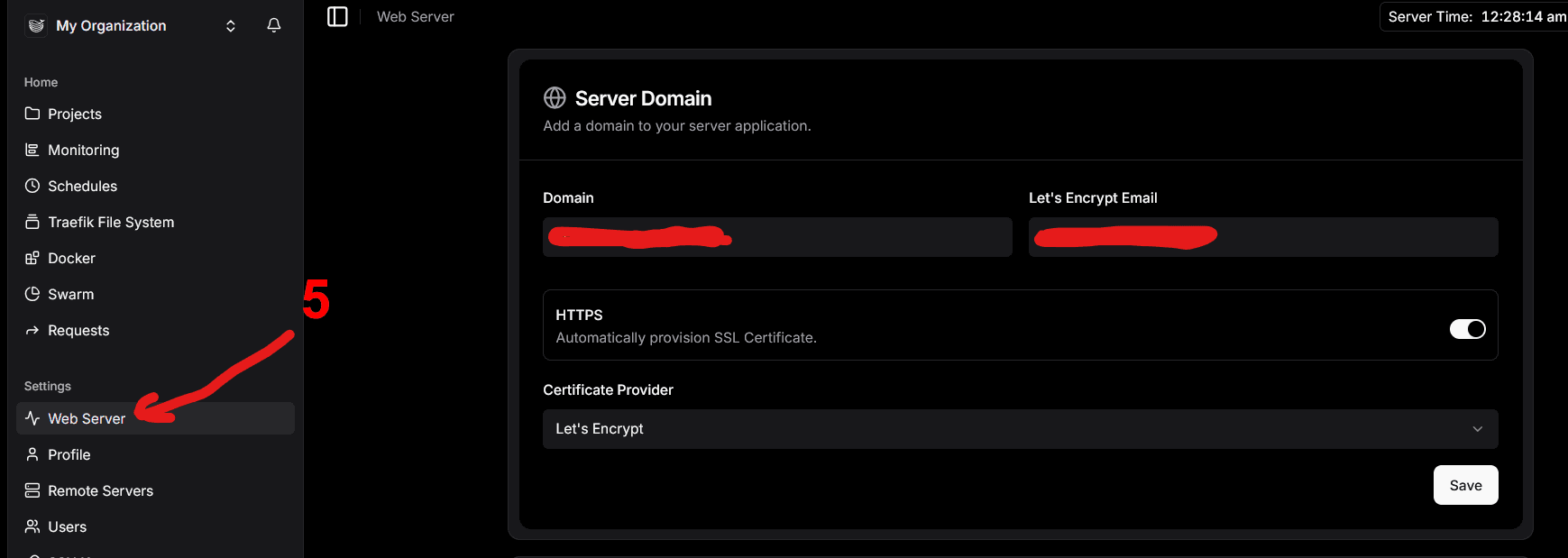Open the Profile settings page
Image resolution: width=1568 pixels, height=558 pixels.
point(69,454)
